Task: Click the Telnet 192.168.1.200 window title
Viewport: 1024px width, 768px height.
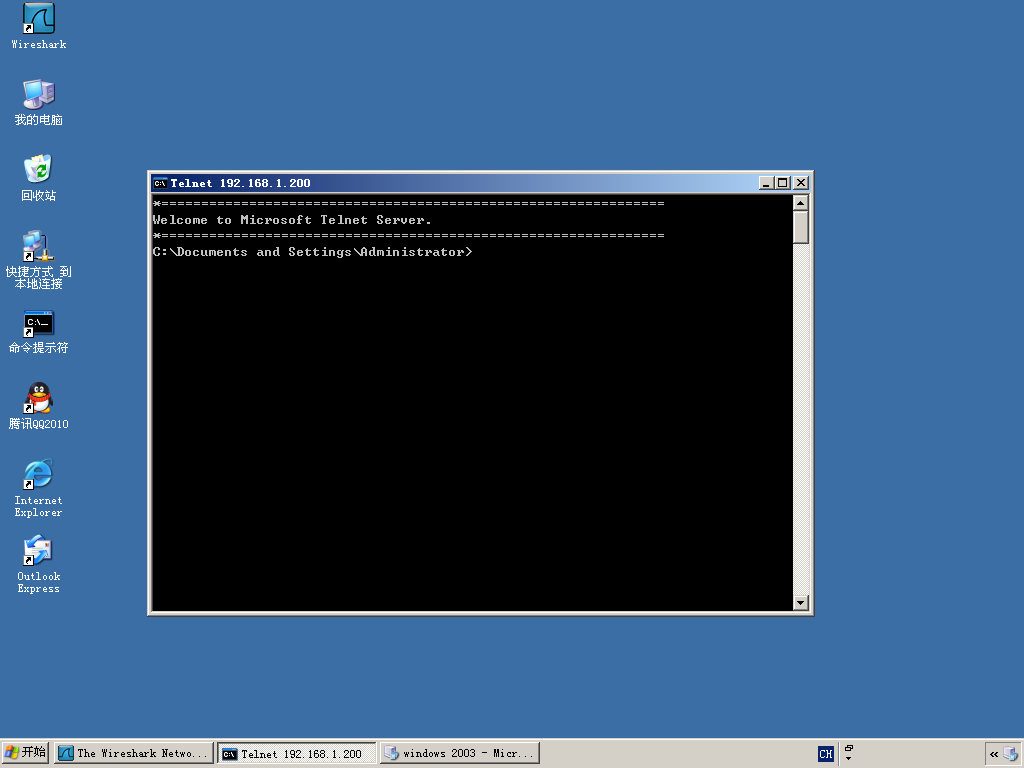Action: [x=240, y=184]
